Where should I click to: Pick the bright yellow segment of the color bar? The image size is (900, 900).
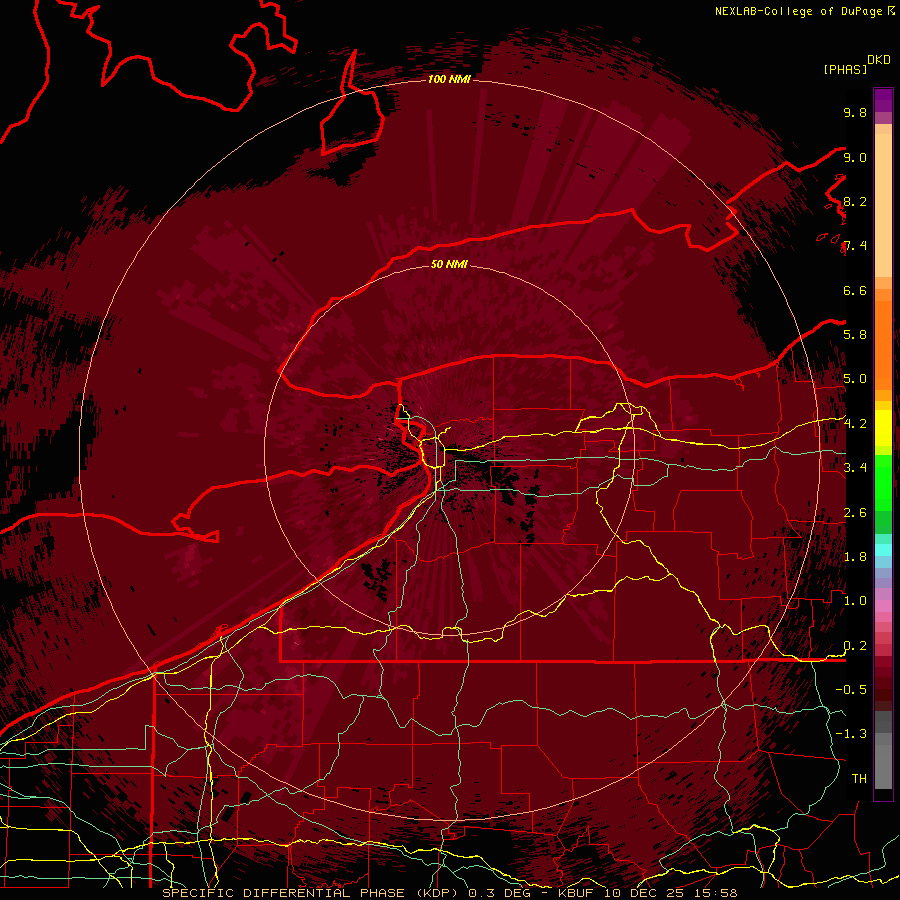pos(883,428)
